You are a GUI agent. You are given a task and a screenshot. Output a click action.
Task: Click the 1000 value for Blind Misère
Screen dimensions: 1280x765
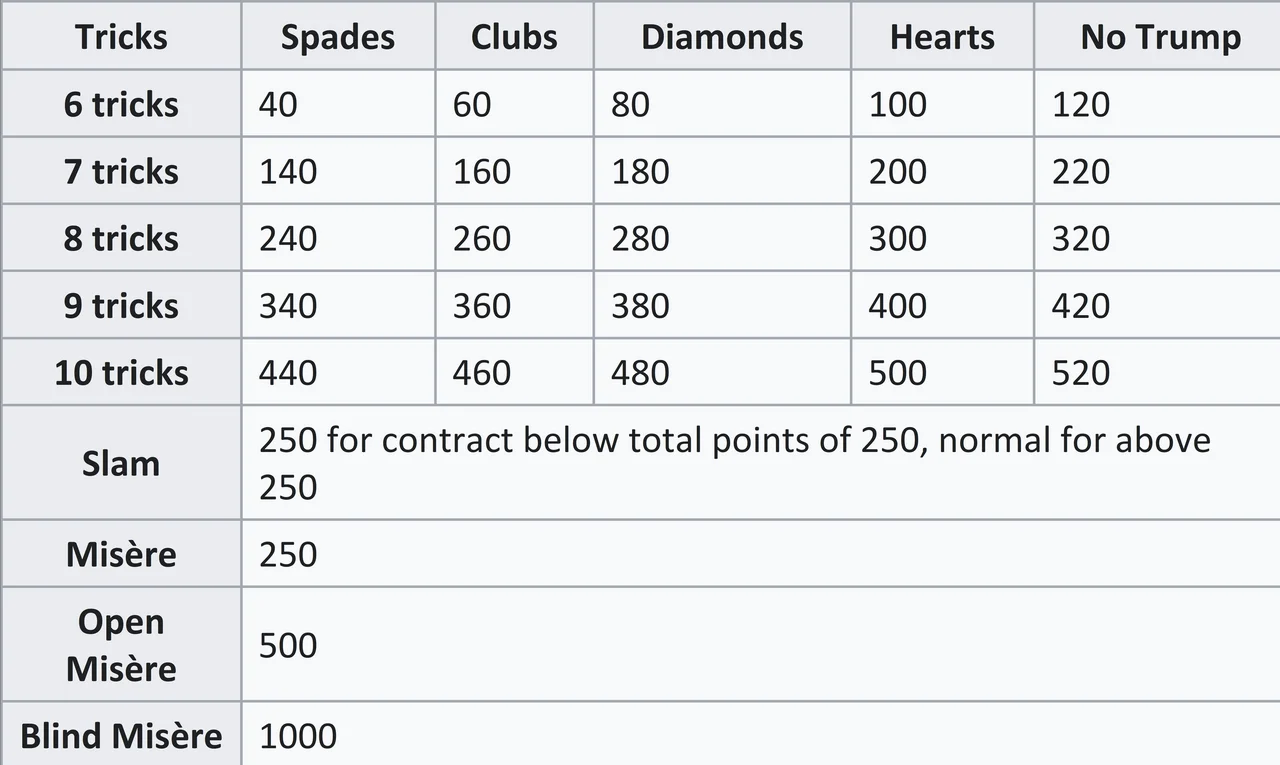(298, 736)
